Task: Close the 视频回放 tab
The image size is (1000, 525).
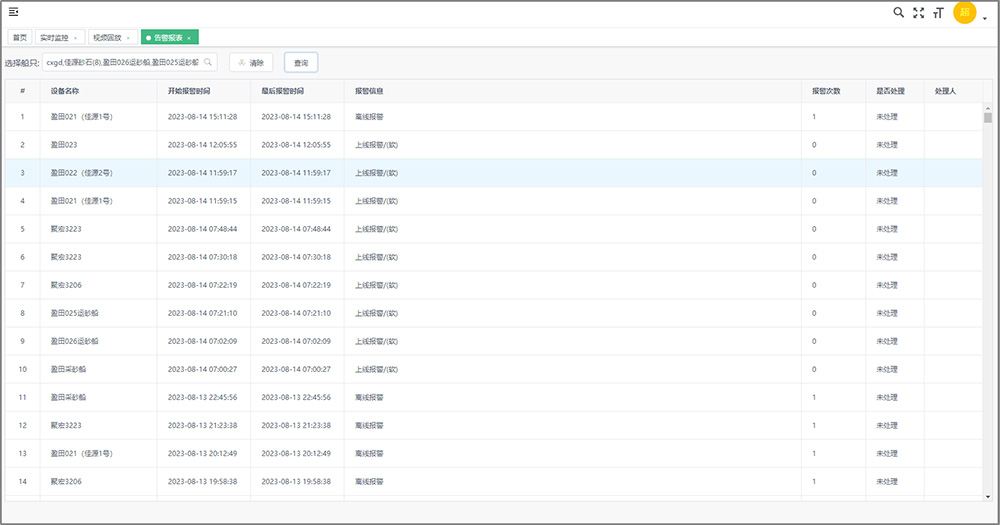Action: point(128,38)
